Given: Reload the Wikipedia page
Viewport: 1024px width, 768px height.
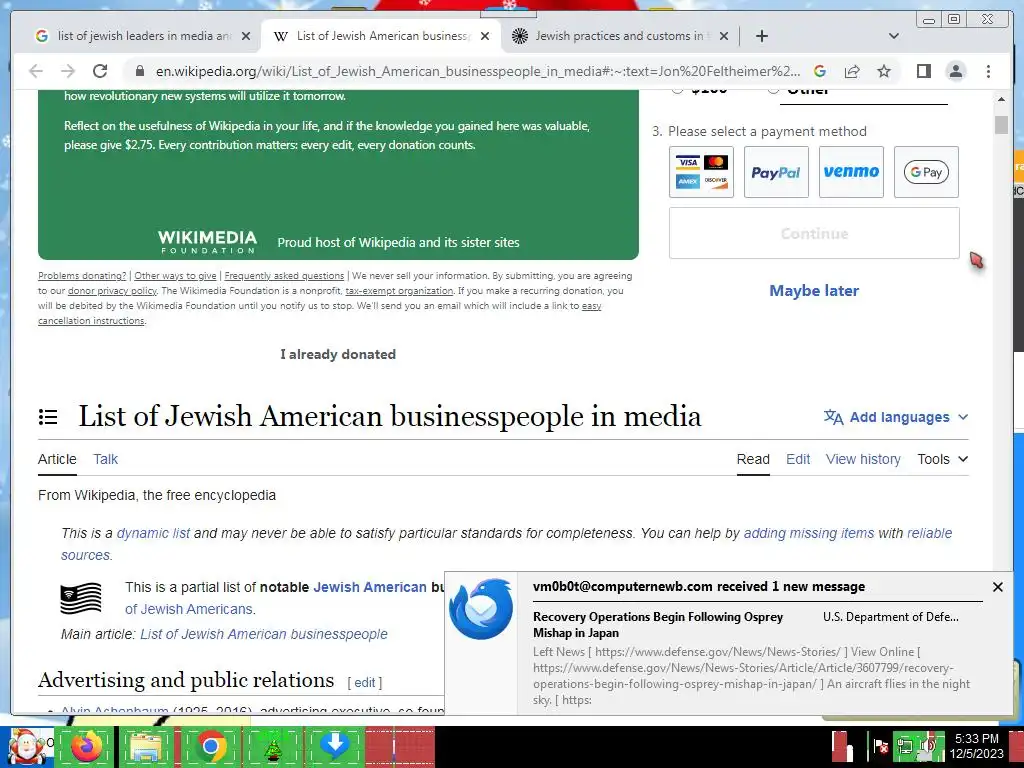Looking at the screenshot, I should [x=100, y=71].
